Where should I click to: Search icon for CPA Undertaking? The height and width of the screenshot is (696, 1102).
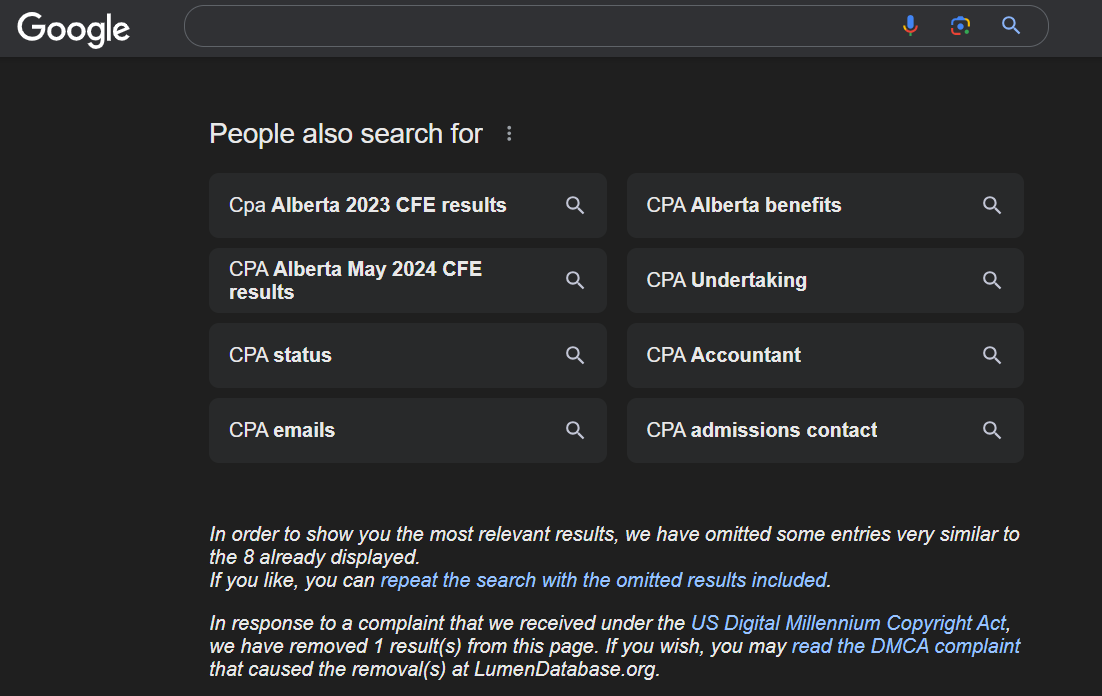(992, 280)
